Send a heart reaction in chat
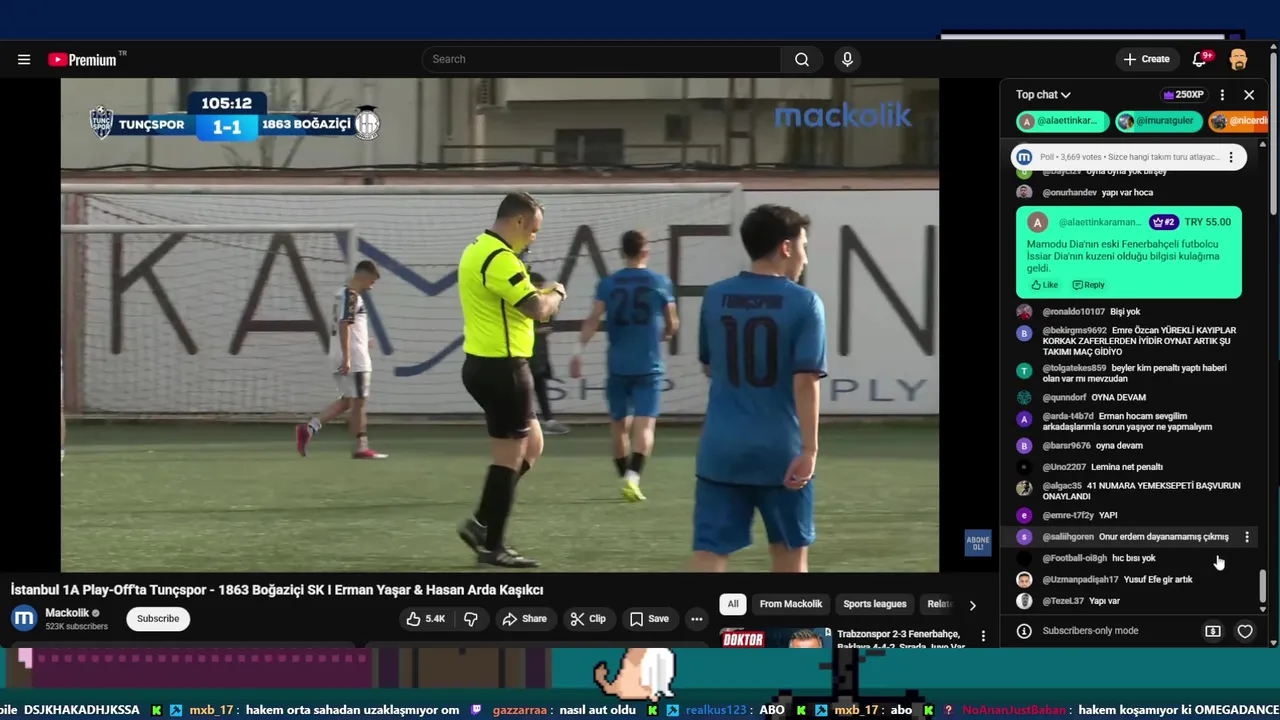Image resolution: width=1280 pixels, height=720 pixels. [x=1245, y=631]
